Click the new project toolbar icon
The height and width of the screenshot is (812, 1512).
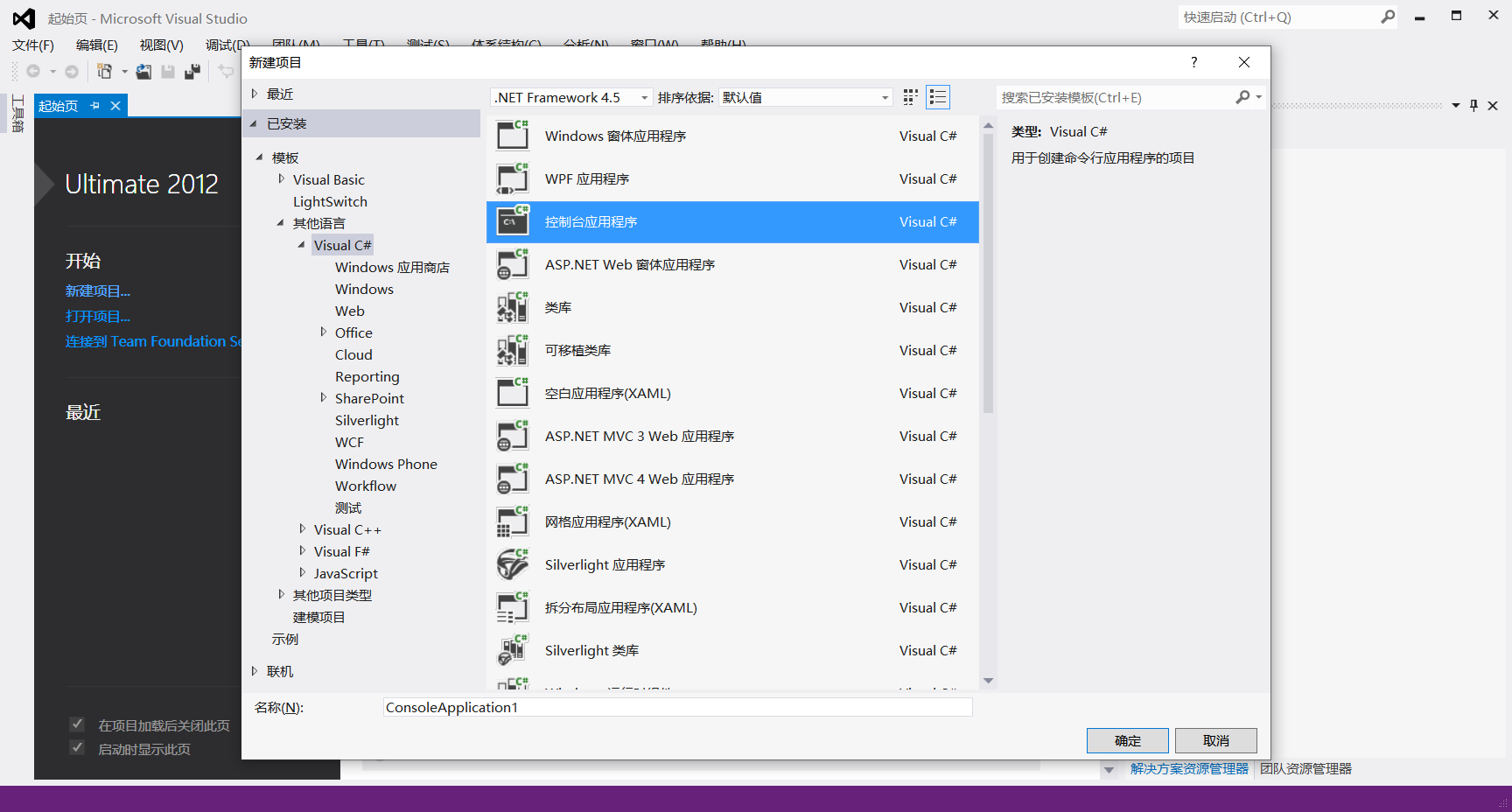pos(104,71)
